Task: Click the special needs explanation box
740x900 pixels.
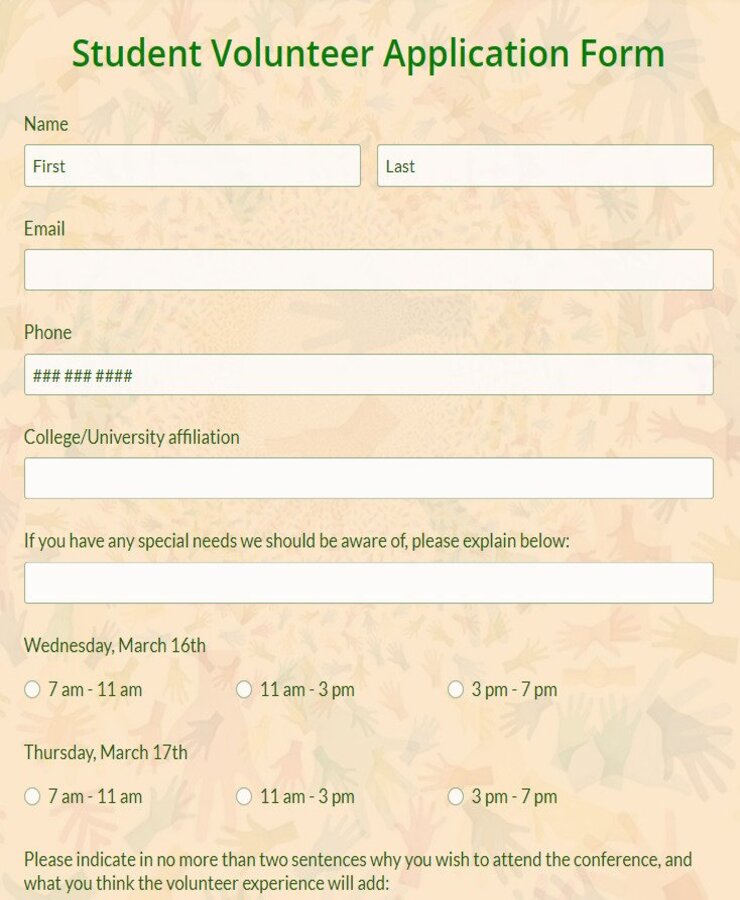Action: [369, 583]
